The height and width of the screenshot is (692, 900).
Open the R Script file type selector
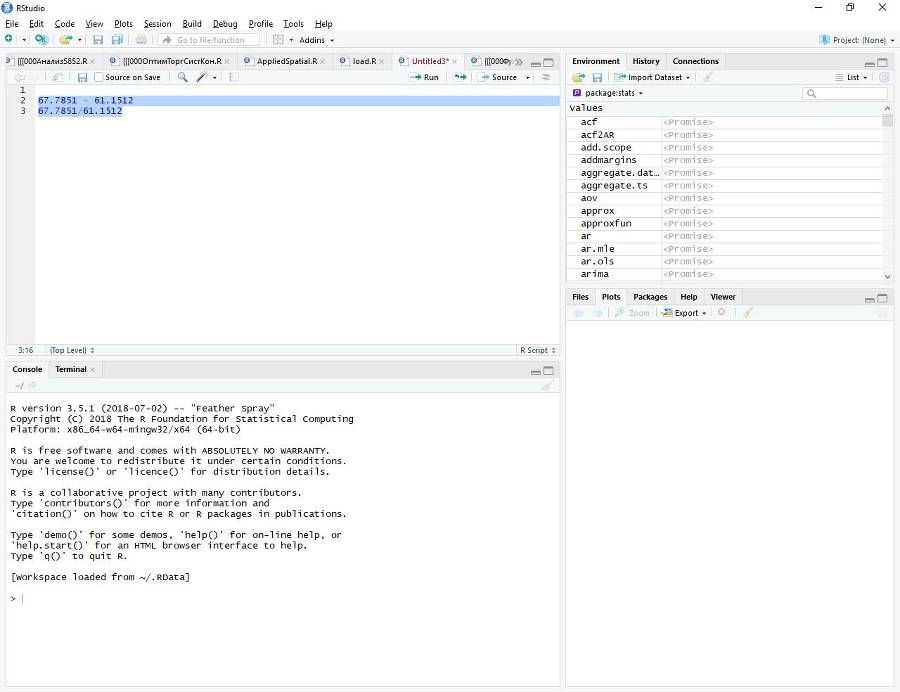[x=538, y=350]
